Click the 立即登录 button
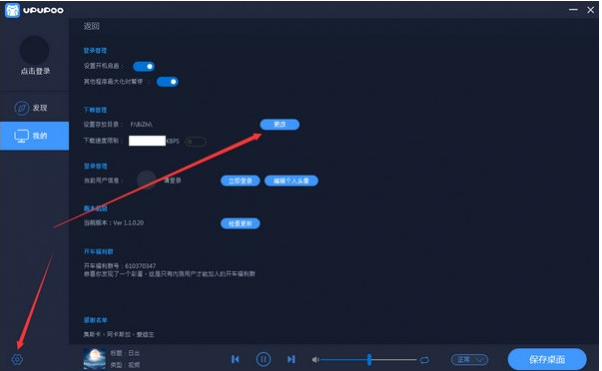602x371 pixels. point(240,181)
